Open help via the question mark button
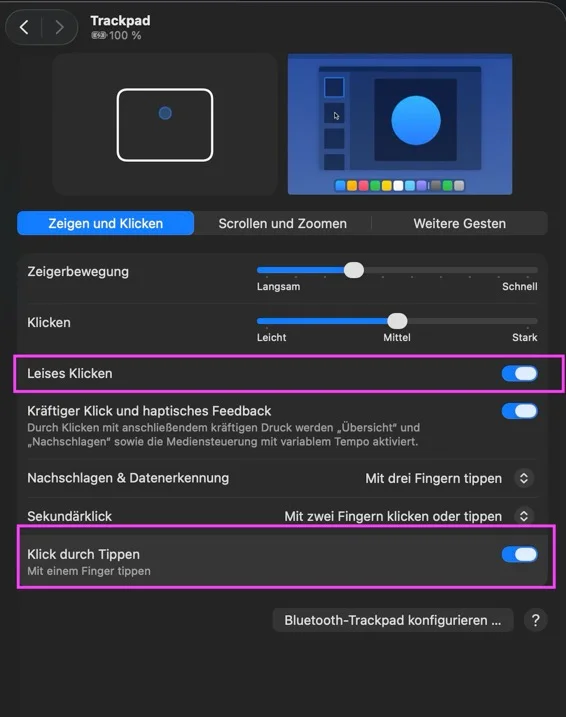Viewport: 566px width, 717px height. coord(535,620)
